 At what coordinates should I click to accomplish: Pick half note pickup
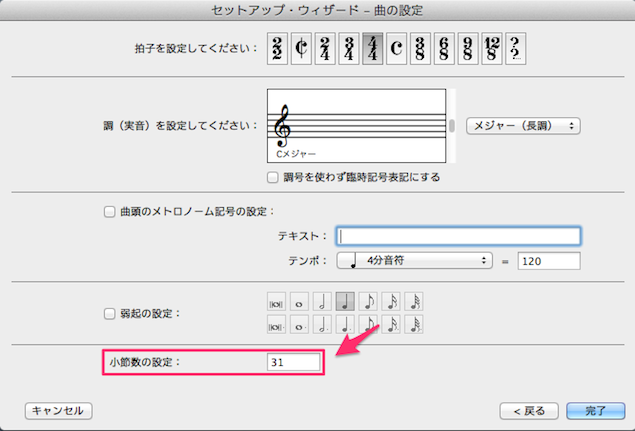[322, 302]
